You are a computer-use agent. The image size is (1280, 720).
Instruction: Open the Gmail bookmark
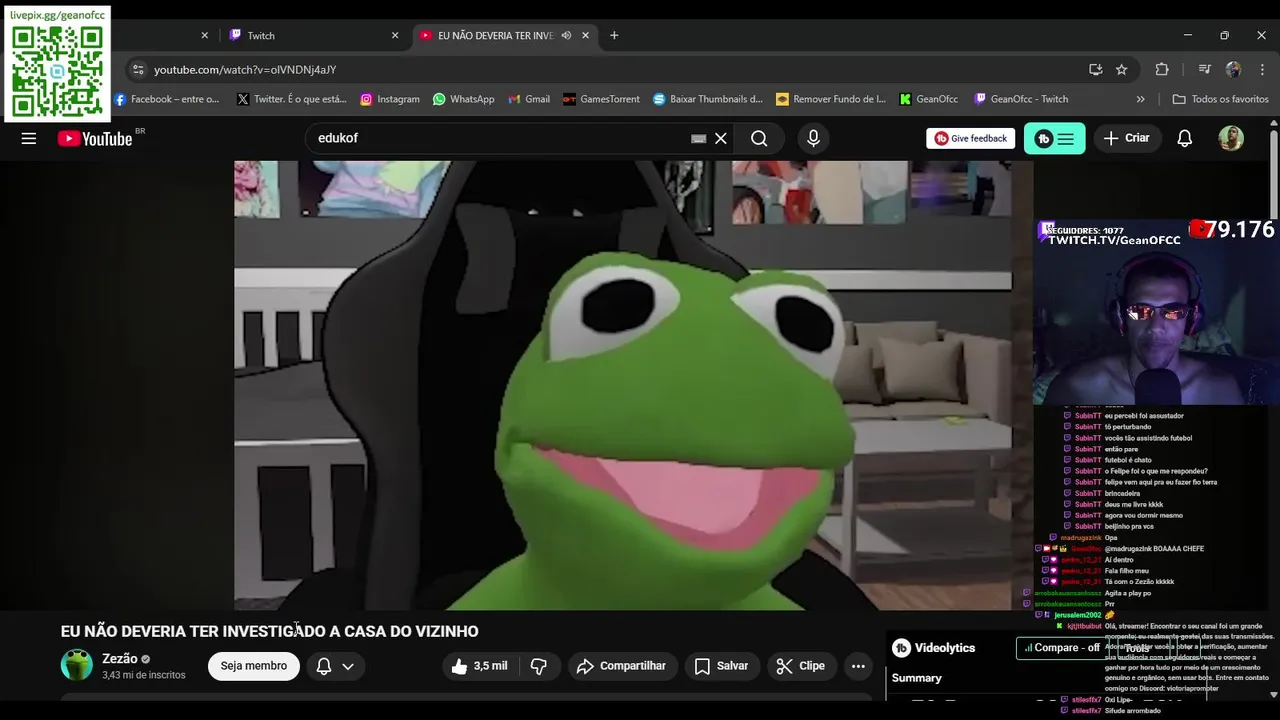tap(529, 99)
